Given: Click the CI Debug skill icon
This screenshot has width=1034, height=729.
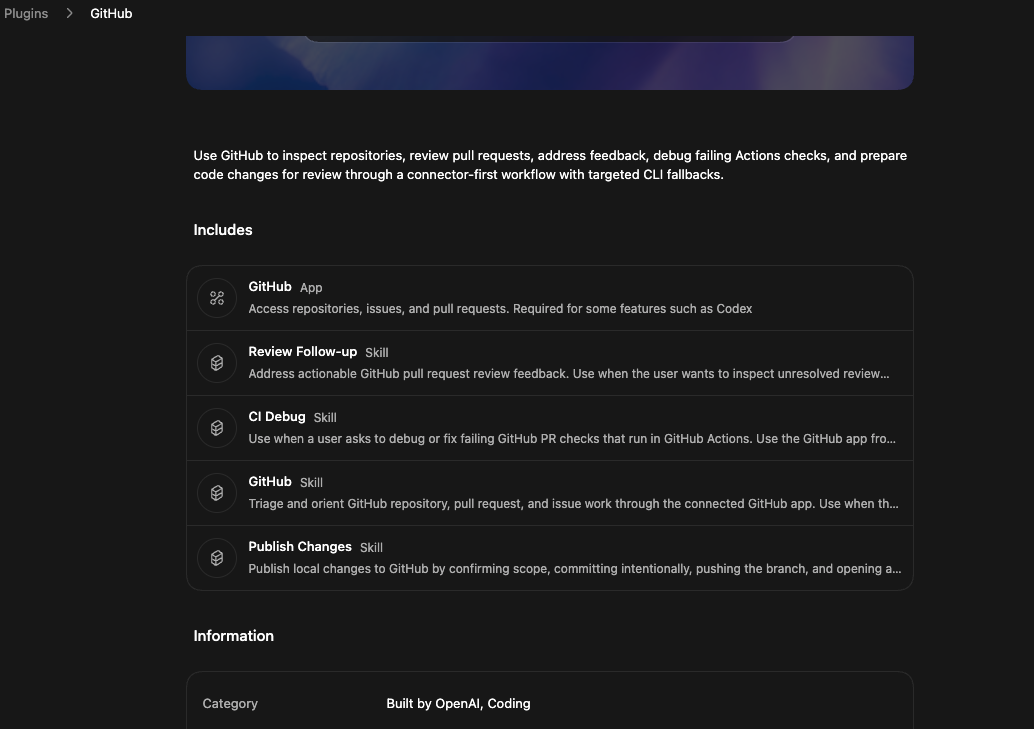Looking at the screenshot, I should [217, 428].
